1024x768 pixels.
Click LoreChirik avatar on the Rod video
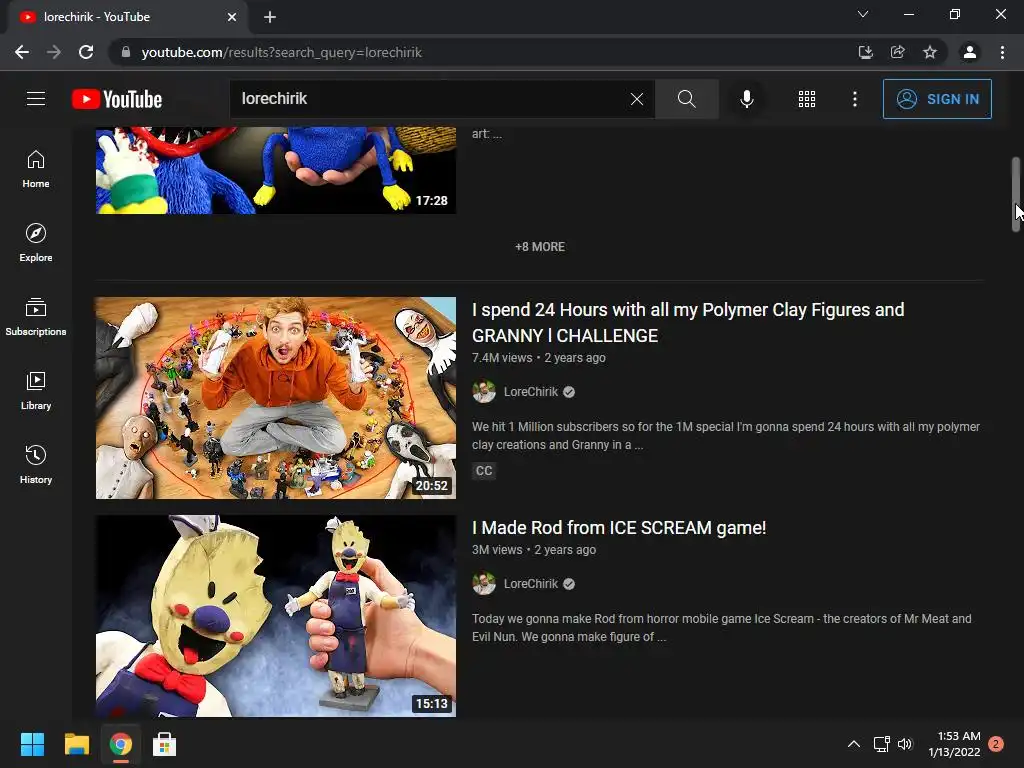tap(484, 584)
